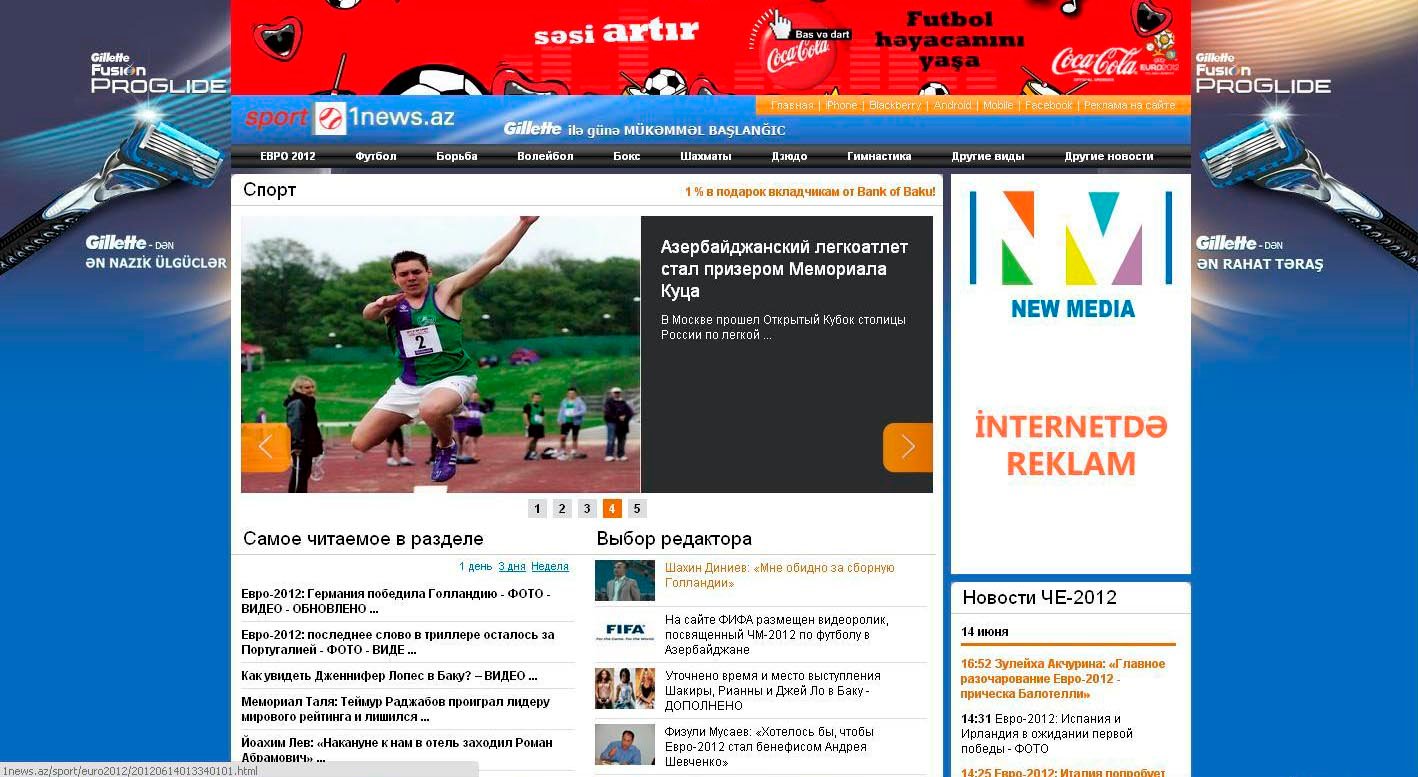Select slide number 5 in carousel
The height and width of the screenshot is (777, 1418).
coord(637,508)
